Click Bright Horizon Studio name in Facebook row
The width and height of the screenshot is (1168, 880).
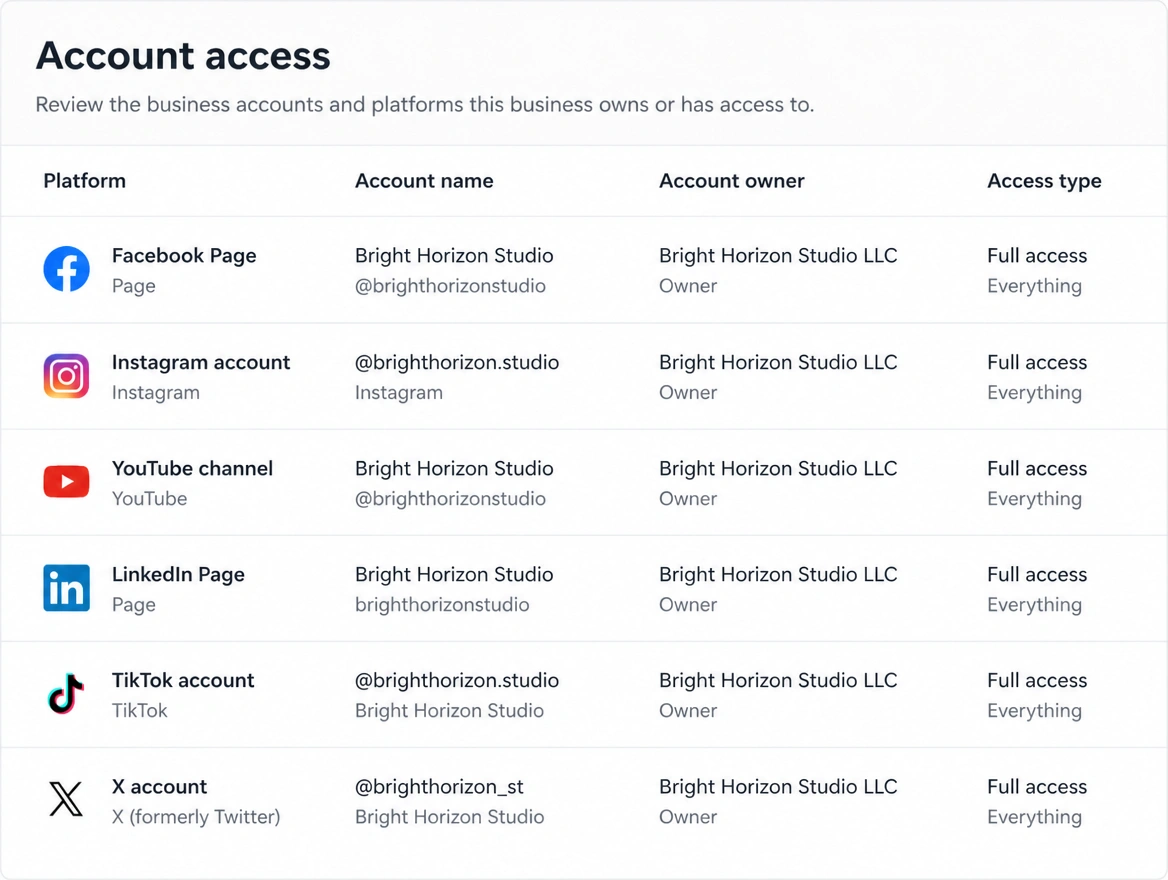pos(454,256)
